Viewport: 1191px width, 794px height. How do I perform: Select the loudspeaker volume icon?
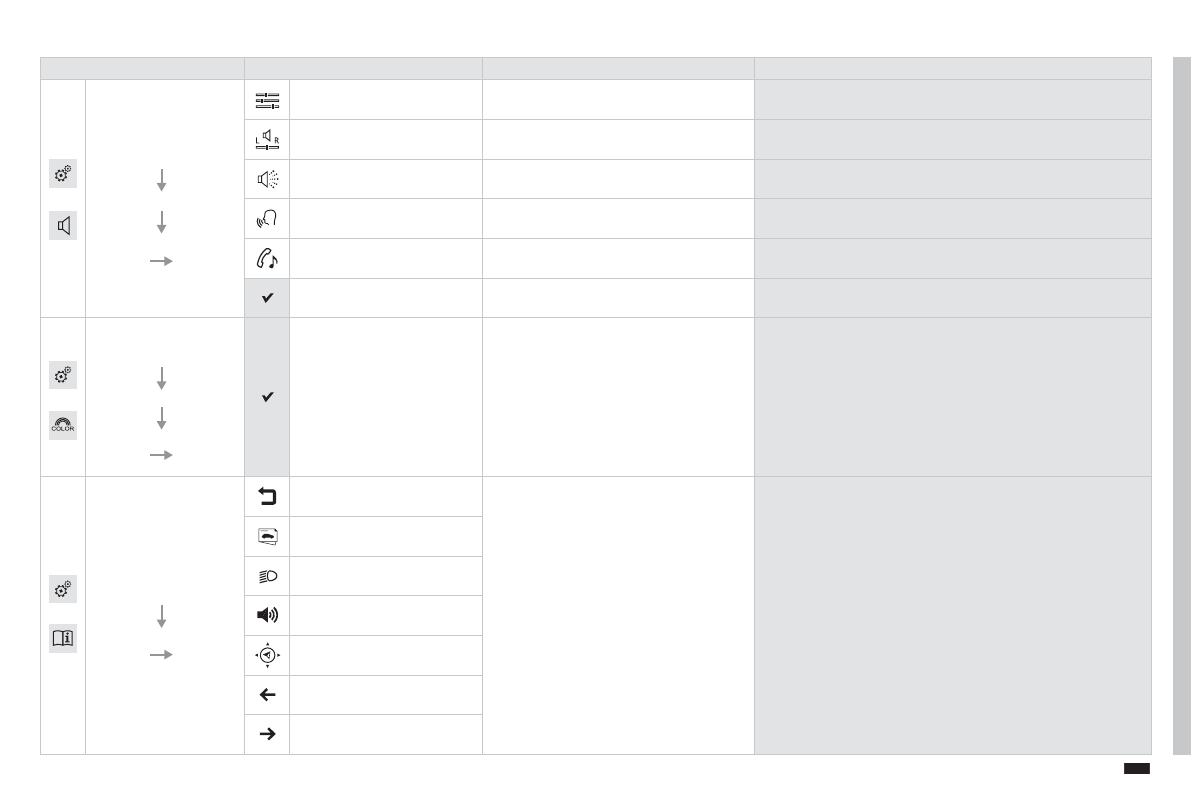[x=267, y=616]
